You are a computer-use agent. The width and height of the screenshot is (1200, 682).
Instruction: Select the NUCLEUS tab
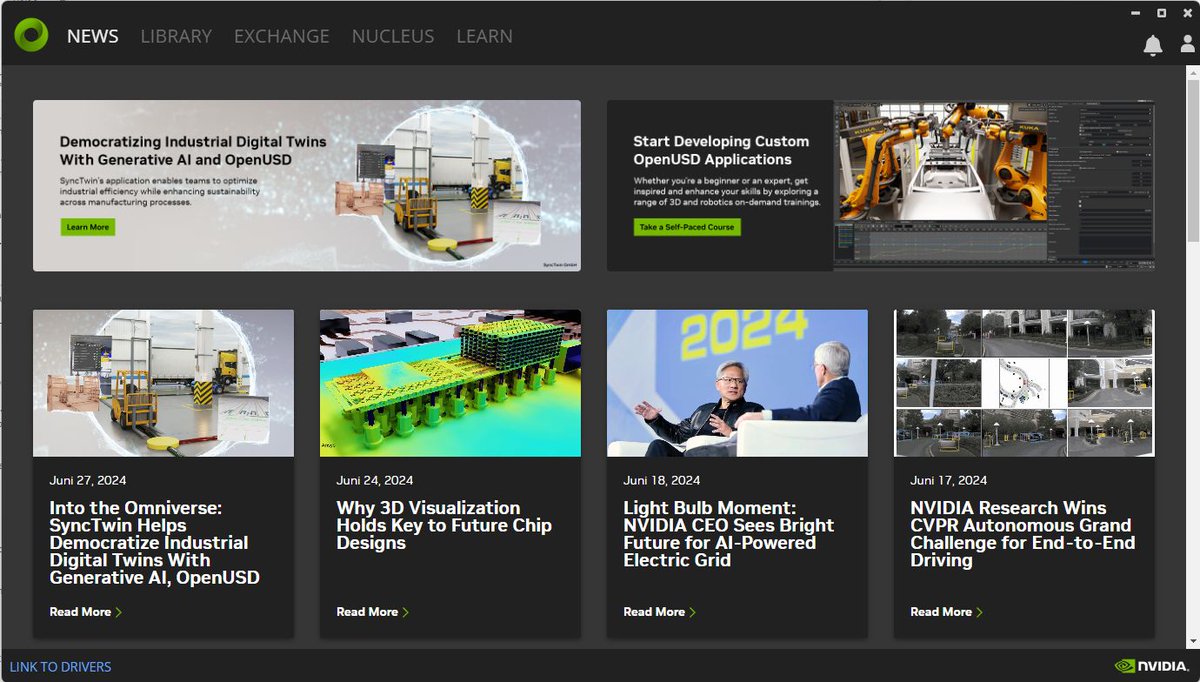[x=393, y=36]
